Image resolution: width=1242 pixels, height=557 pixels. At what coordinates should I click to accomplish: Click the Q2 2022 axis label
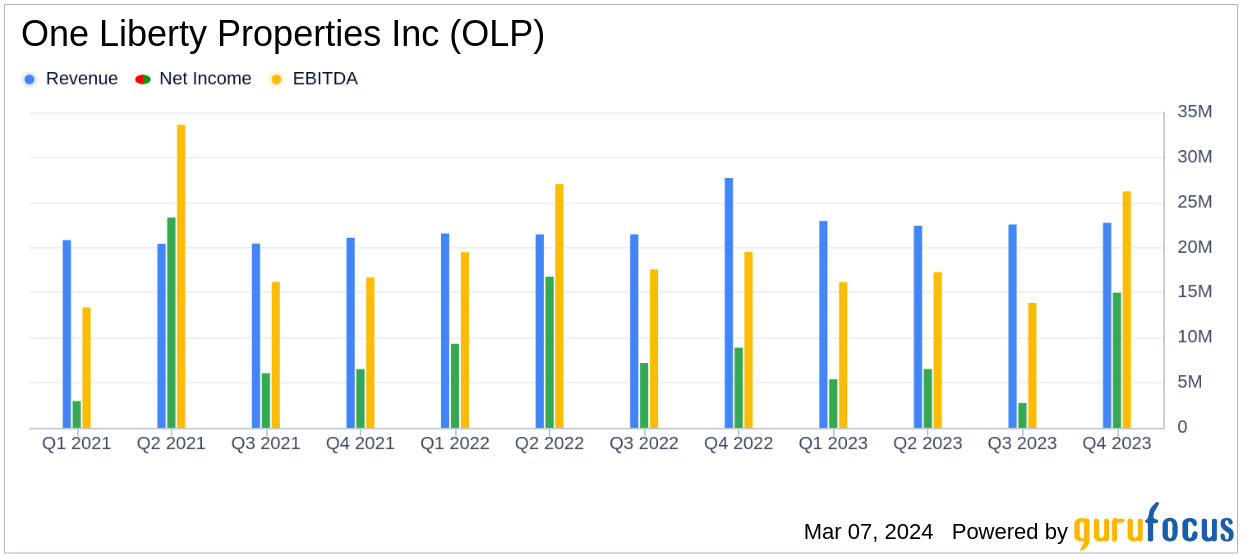549,443
